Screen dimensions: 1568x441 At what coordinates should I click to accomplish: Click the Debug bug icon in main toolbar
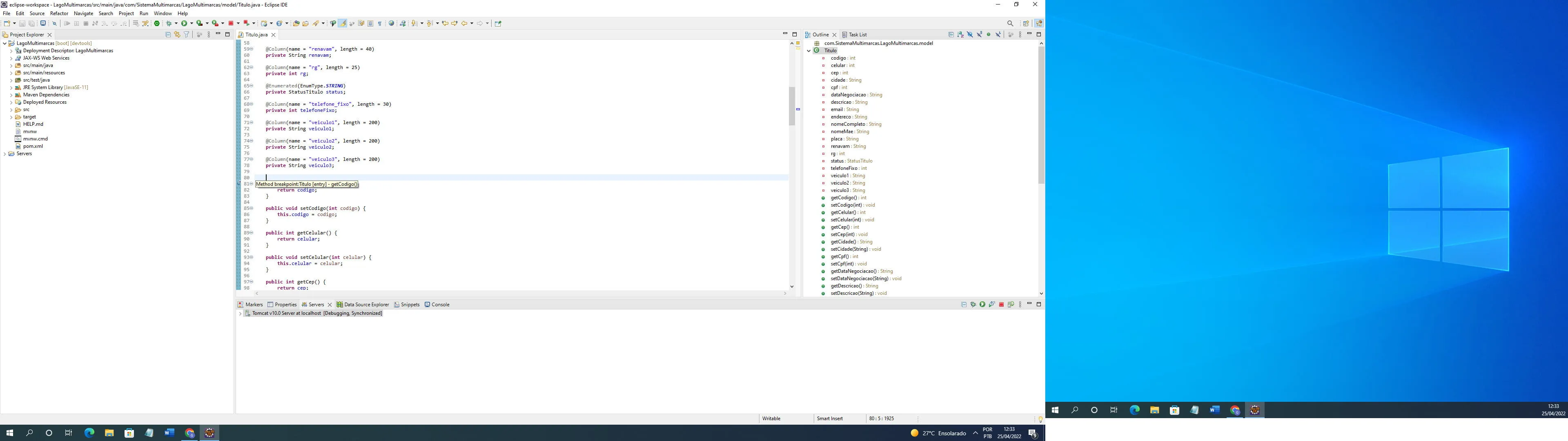click(169, 23)
